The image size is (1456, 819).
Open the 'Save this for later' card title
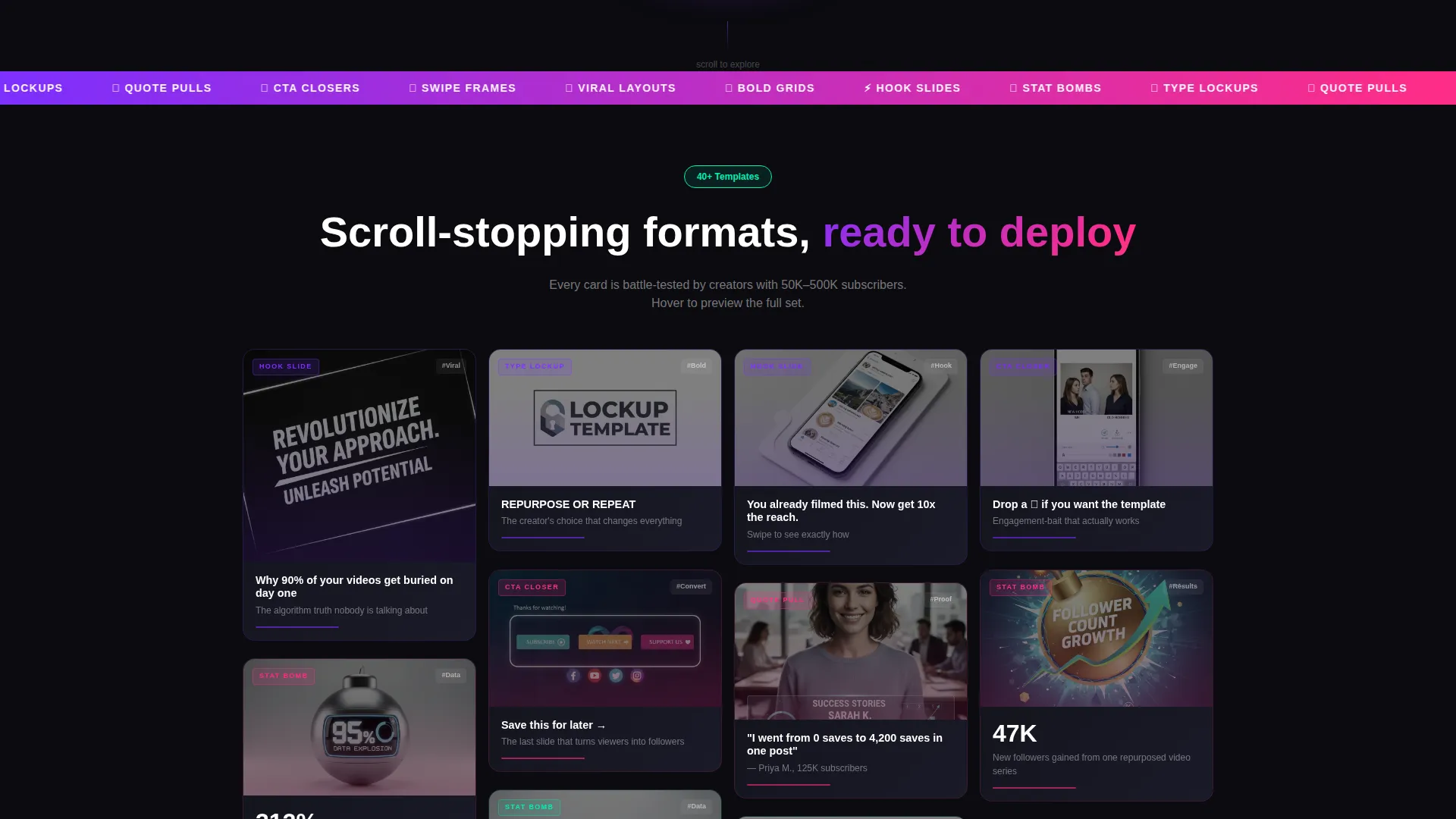[554, 725]
